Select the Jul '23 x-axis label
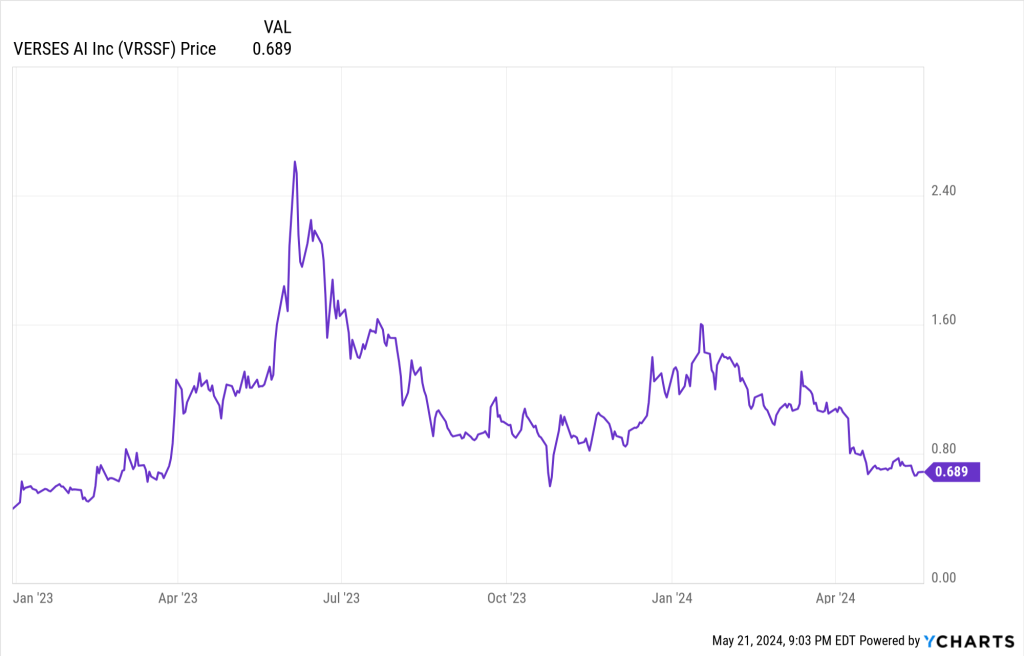 click(x=341, y=598)
